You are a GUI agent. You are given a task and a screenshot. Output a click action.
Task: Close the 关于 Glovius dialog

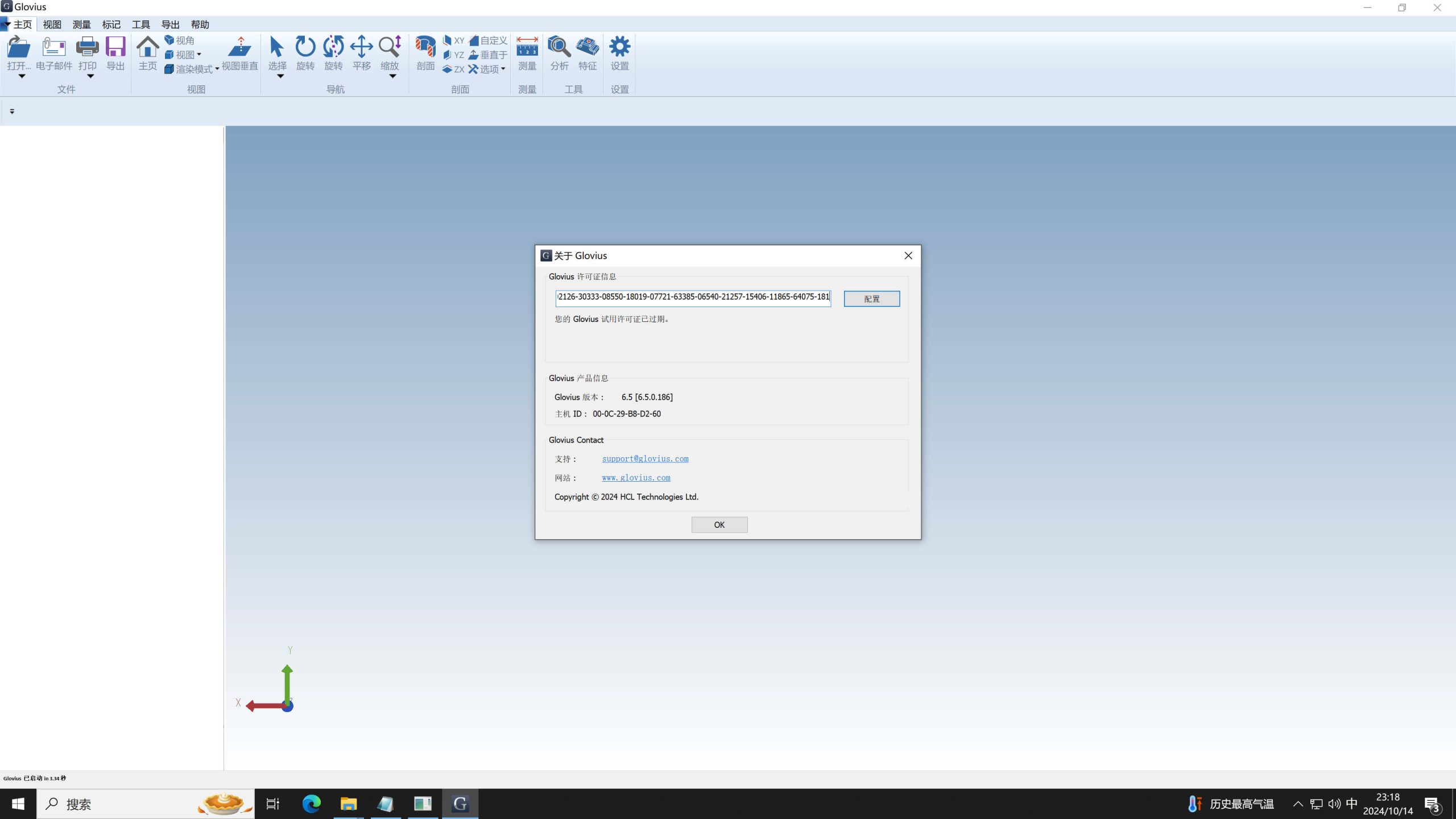(908, 255)
